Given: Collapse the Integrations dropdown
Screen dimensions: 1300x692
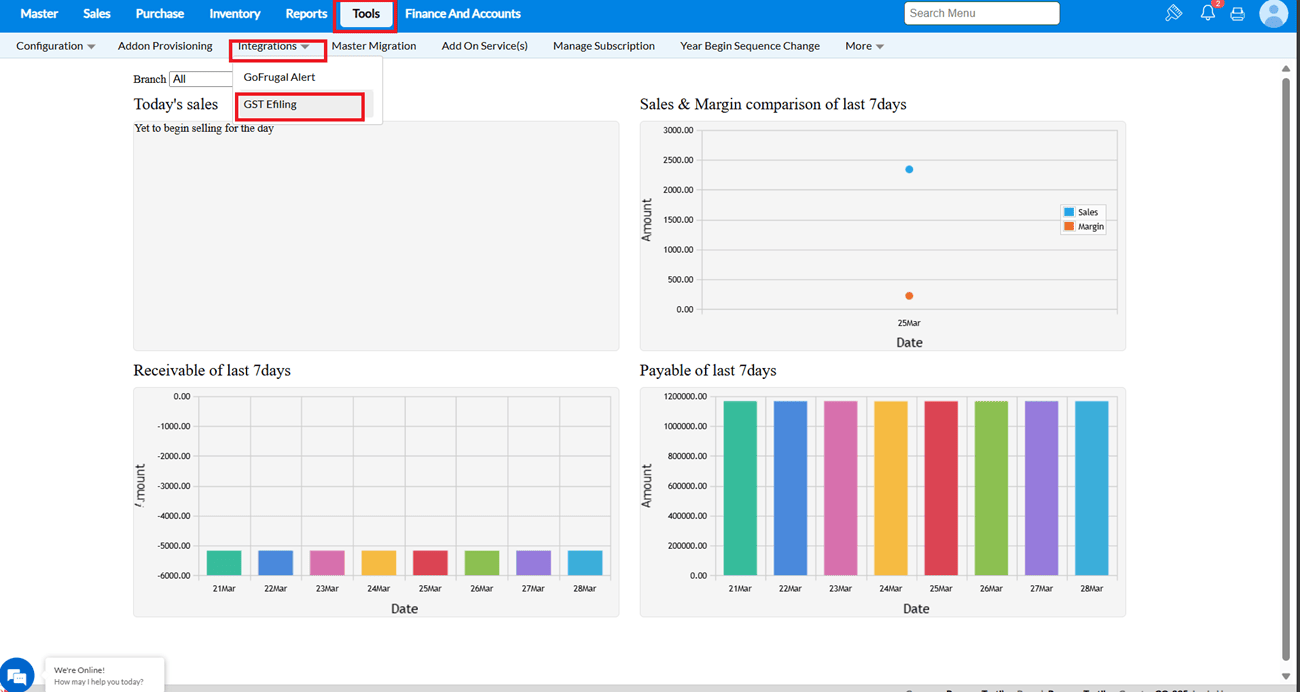Looking at the screenshot, I should point(273,46).
